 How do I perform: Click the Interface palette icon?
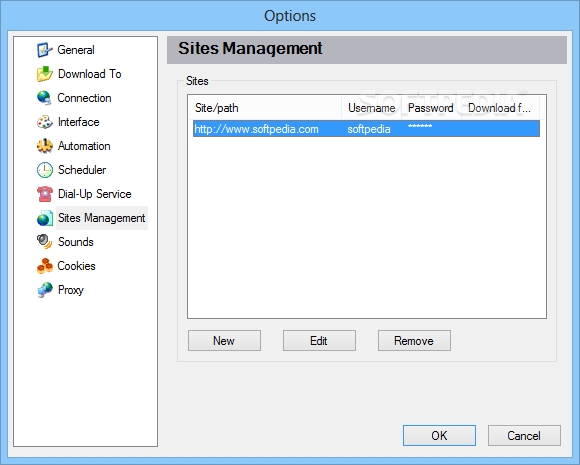[x=44, y=122]
